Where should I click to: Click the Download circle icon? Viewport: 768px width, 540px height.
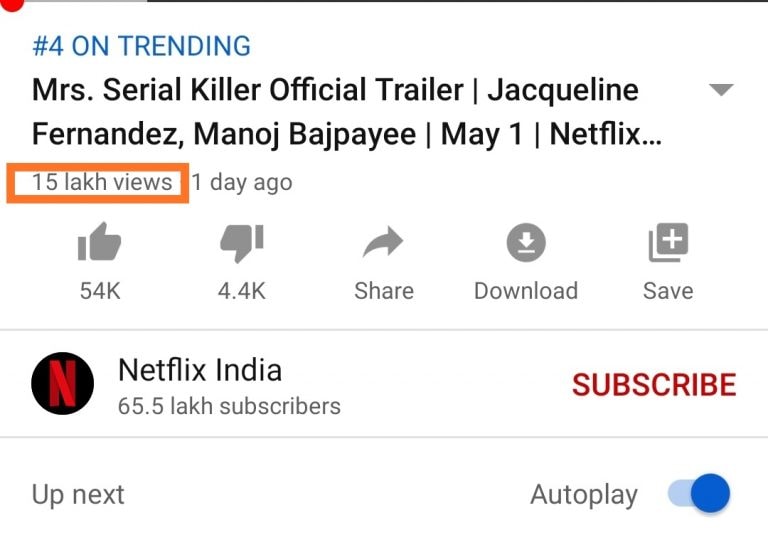(x=526, y=244)
